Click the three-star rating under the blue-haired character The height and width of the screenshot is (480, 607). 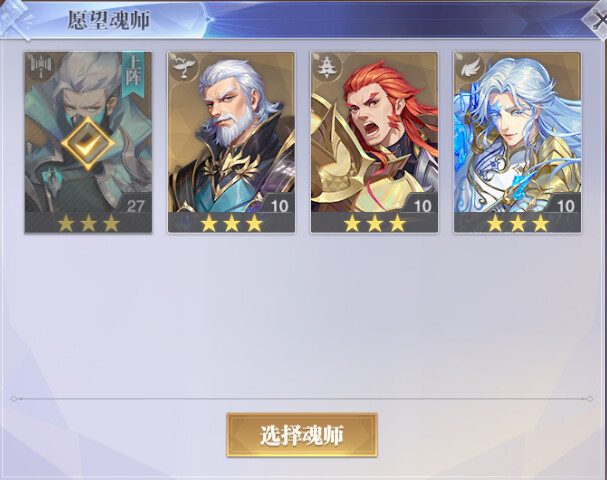(518, 223)
